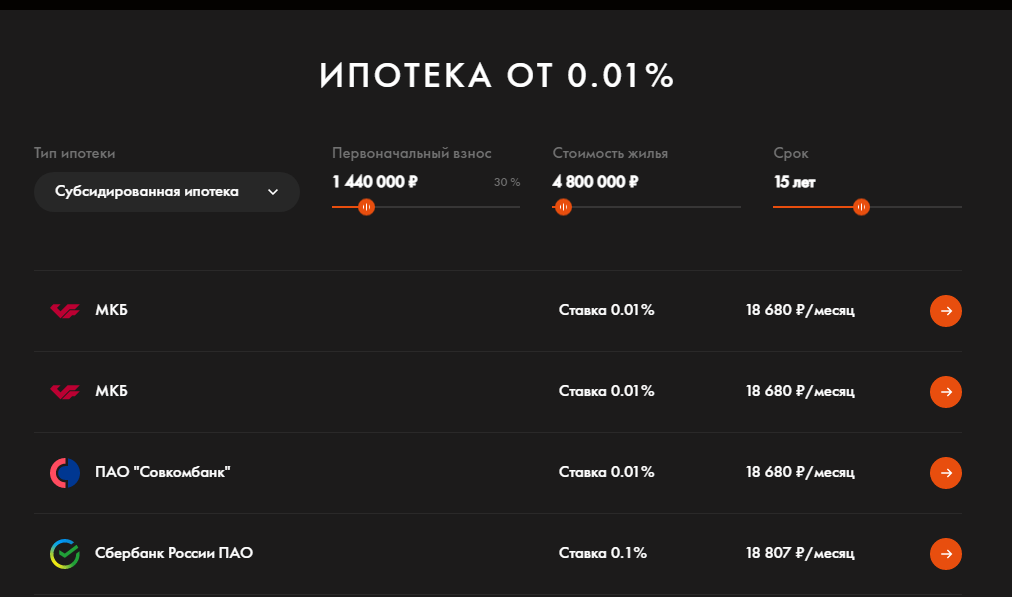The image size is (1012, 597).
Task: Click the 4 800 000 ₽ housing cost value
Action: pos(595,182)
